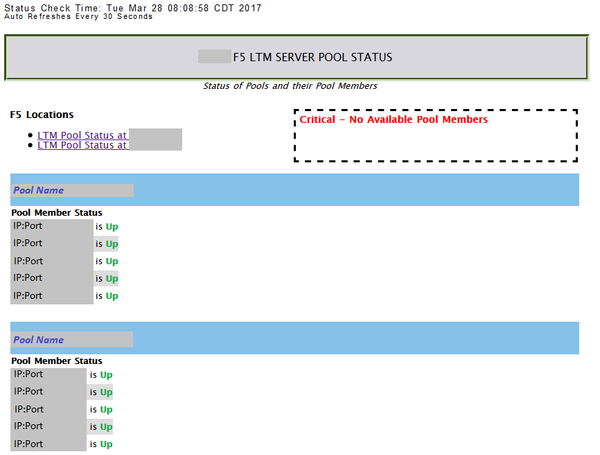600x455 pixels.
Task: Select the first pool's Pool Name label
Action: pyautogui.click(x=38, y=190)
